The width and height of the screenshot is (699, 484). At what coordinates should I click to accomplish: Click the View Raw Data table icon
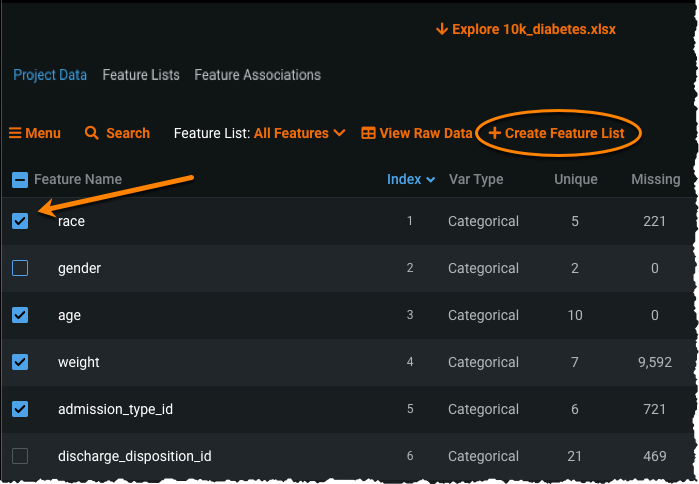tap(368, 133)
